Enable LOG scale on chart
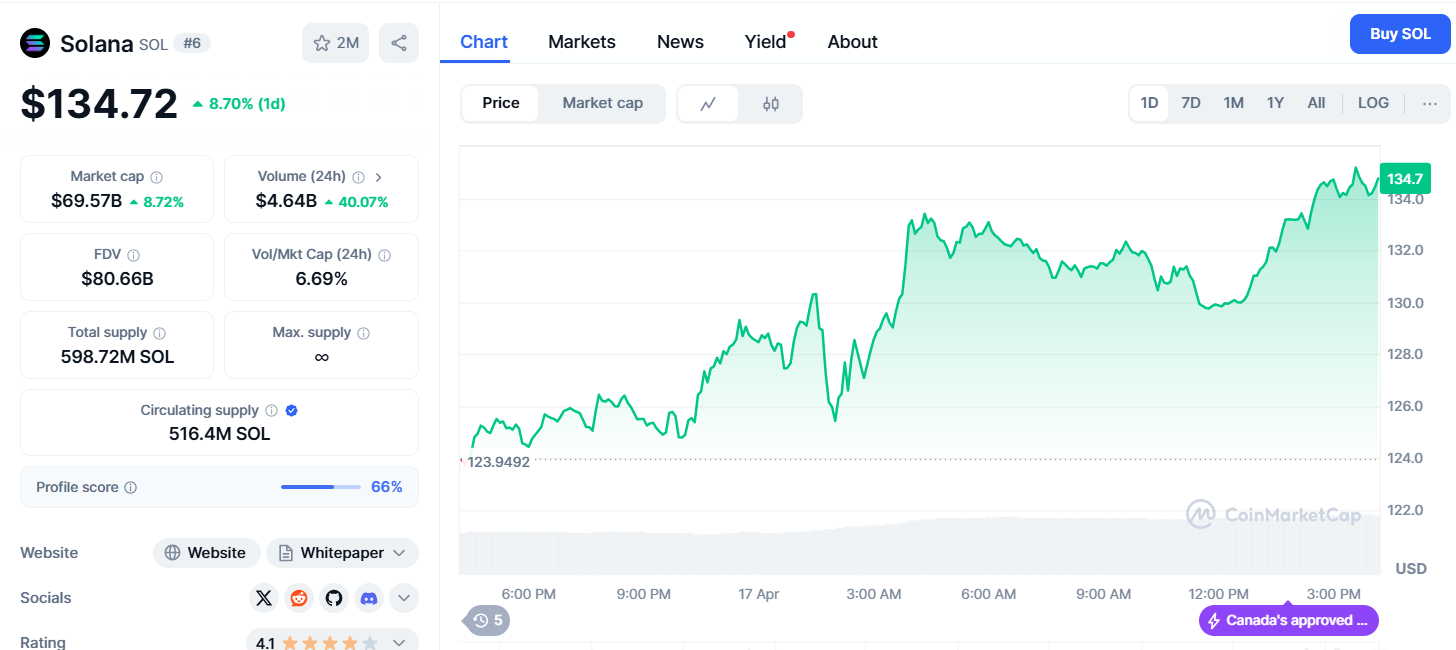Screen dimensions: 1456x650 [x=1373, y=103]
